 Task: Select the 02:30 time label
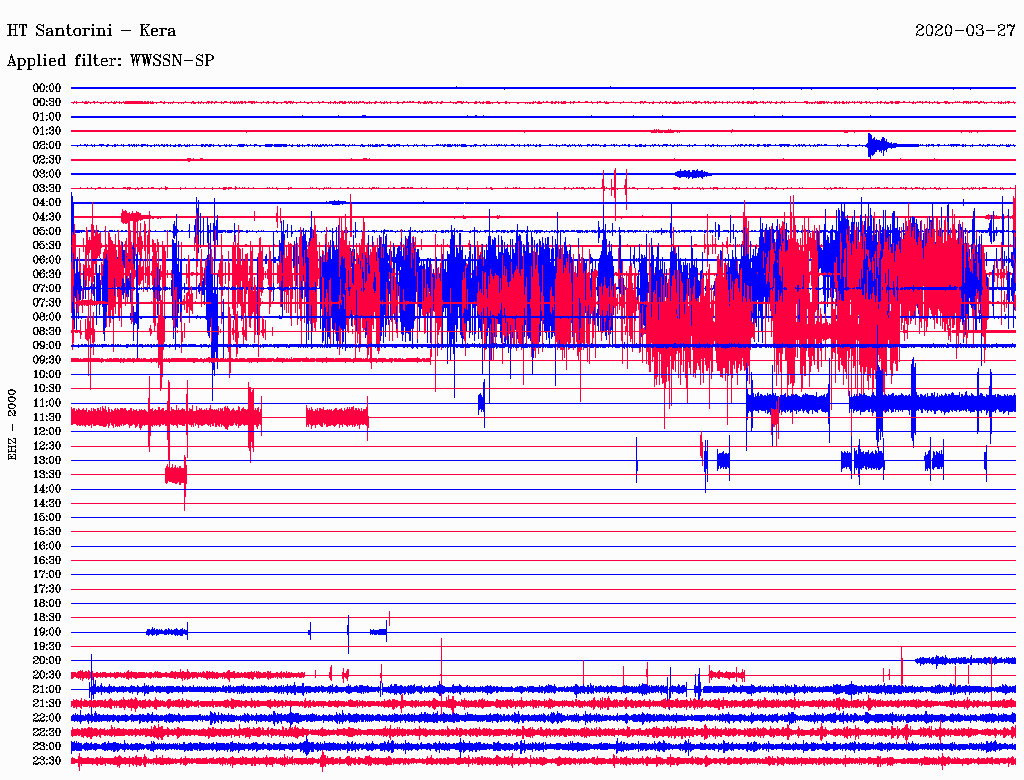47,160
